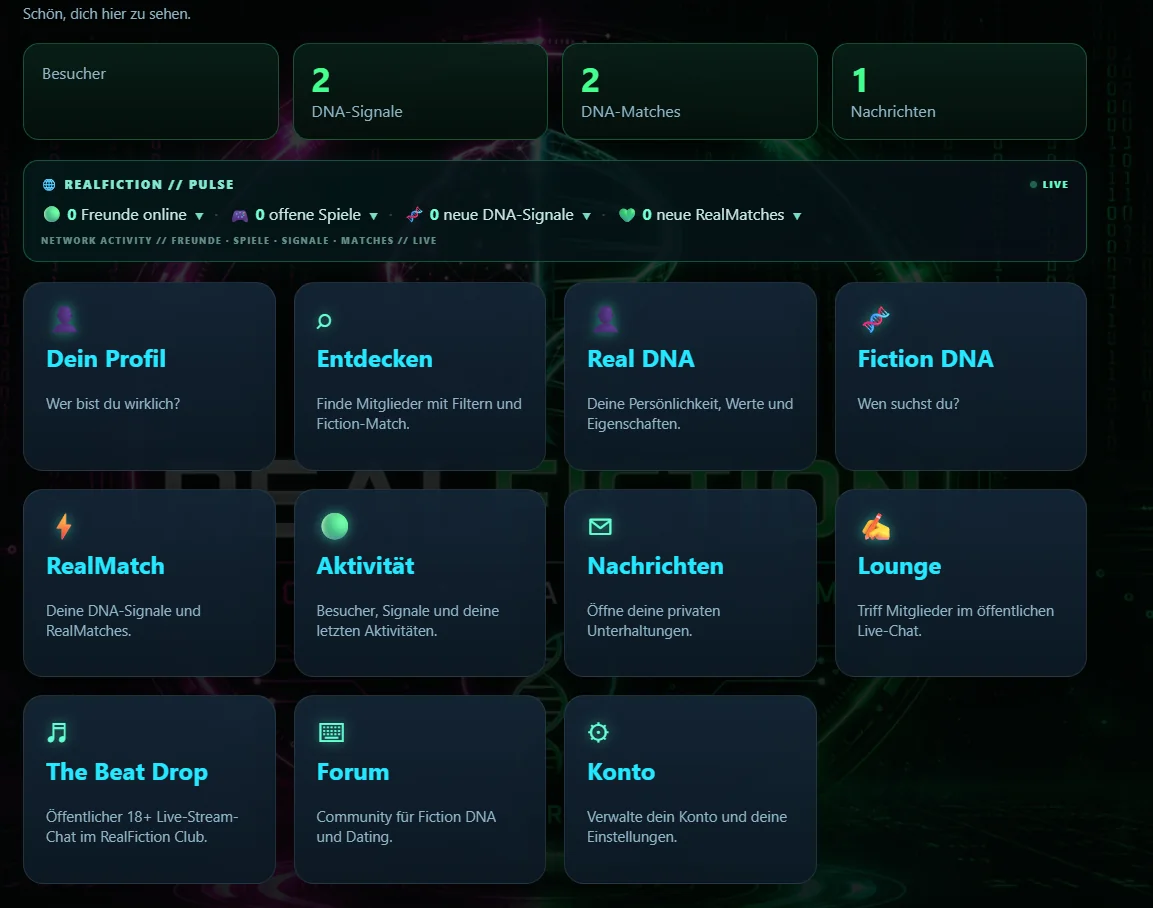This screenshot has width=1153, height=908.
Task: Click the globe icon beside REALFICTION // PULSE
Action: pyautogui.click(x=49, y=185)
